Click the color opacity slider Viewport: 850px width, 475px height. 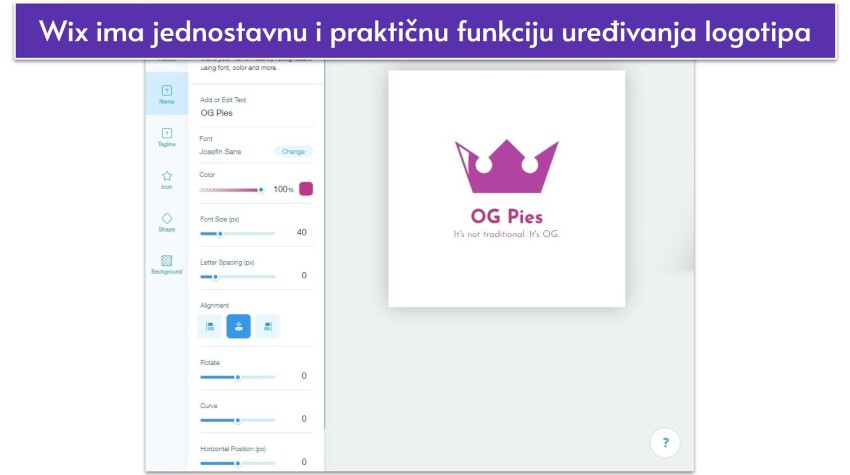pos(232,189)
